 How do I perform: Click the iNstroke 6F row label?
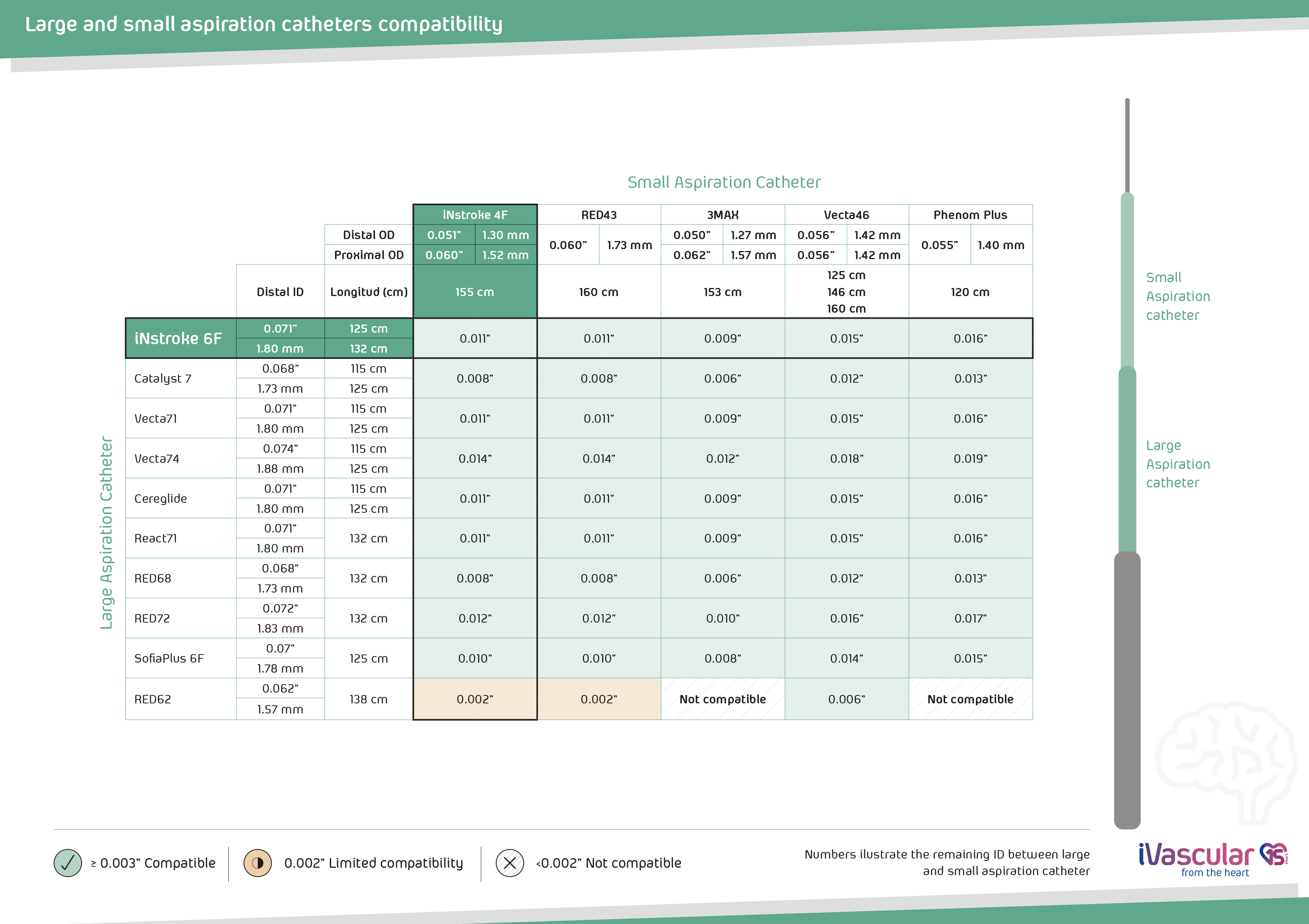181,338
